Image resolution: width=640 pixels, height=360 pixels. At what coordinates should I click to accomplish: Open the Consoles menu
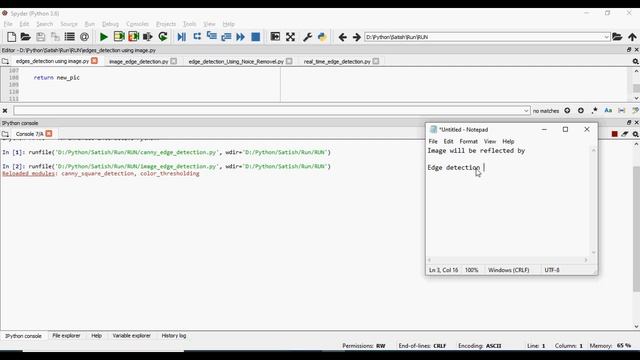[x=137, y=24]
